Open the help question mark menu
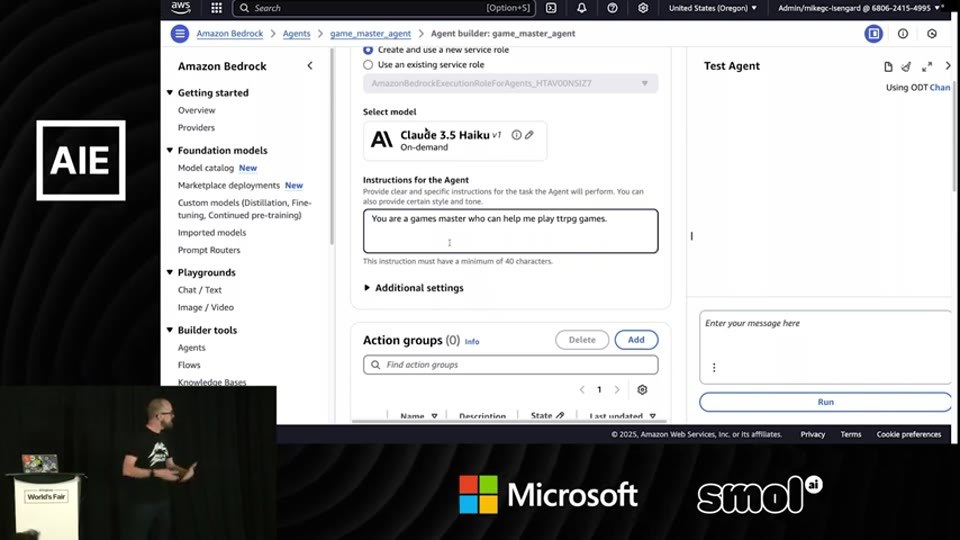The height and width of the screenshot is (540, 960). 612,8
